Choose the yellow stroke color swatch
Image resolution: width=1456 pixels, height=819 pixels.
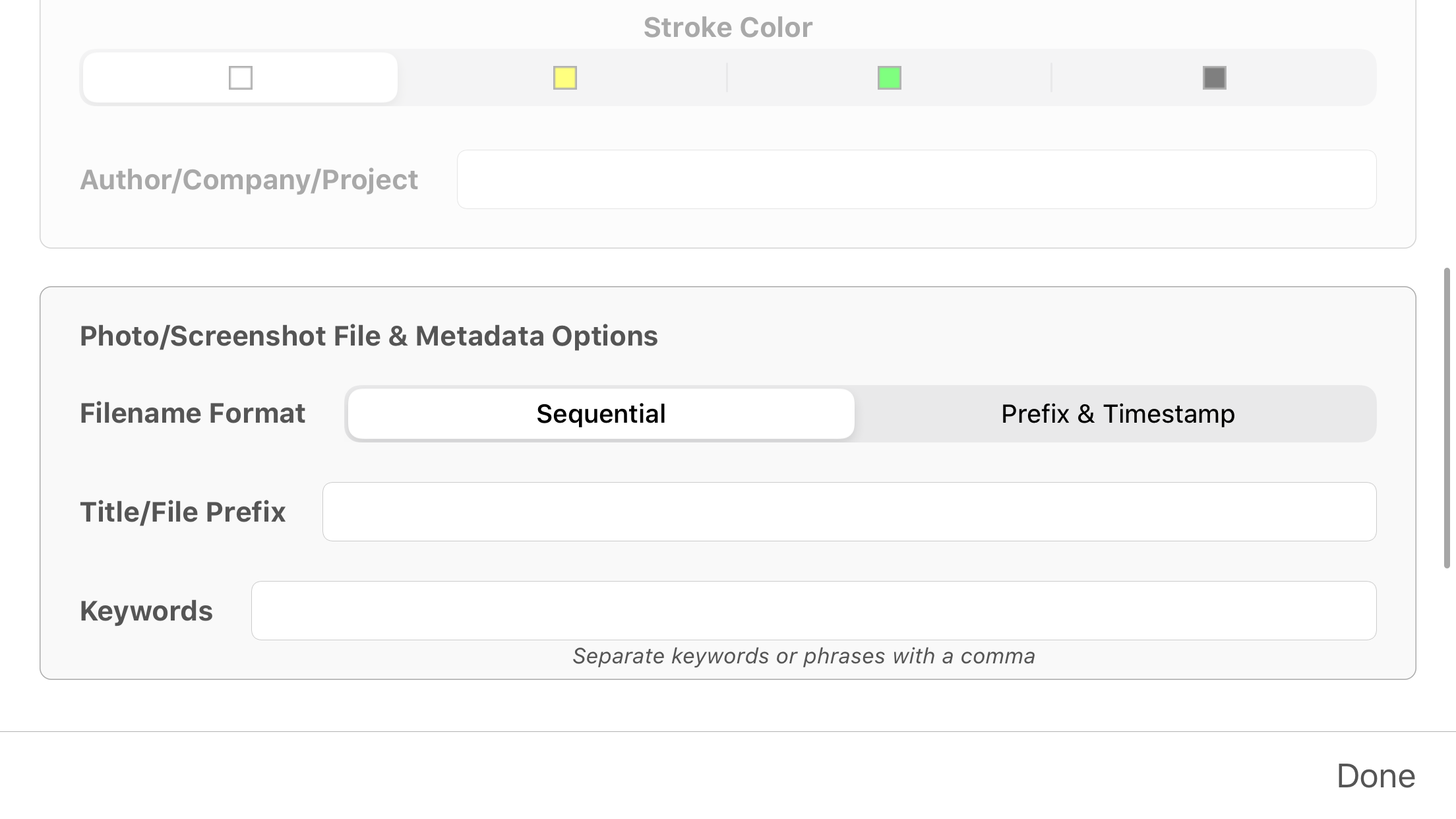coord(565,78)
